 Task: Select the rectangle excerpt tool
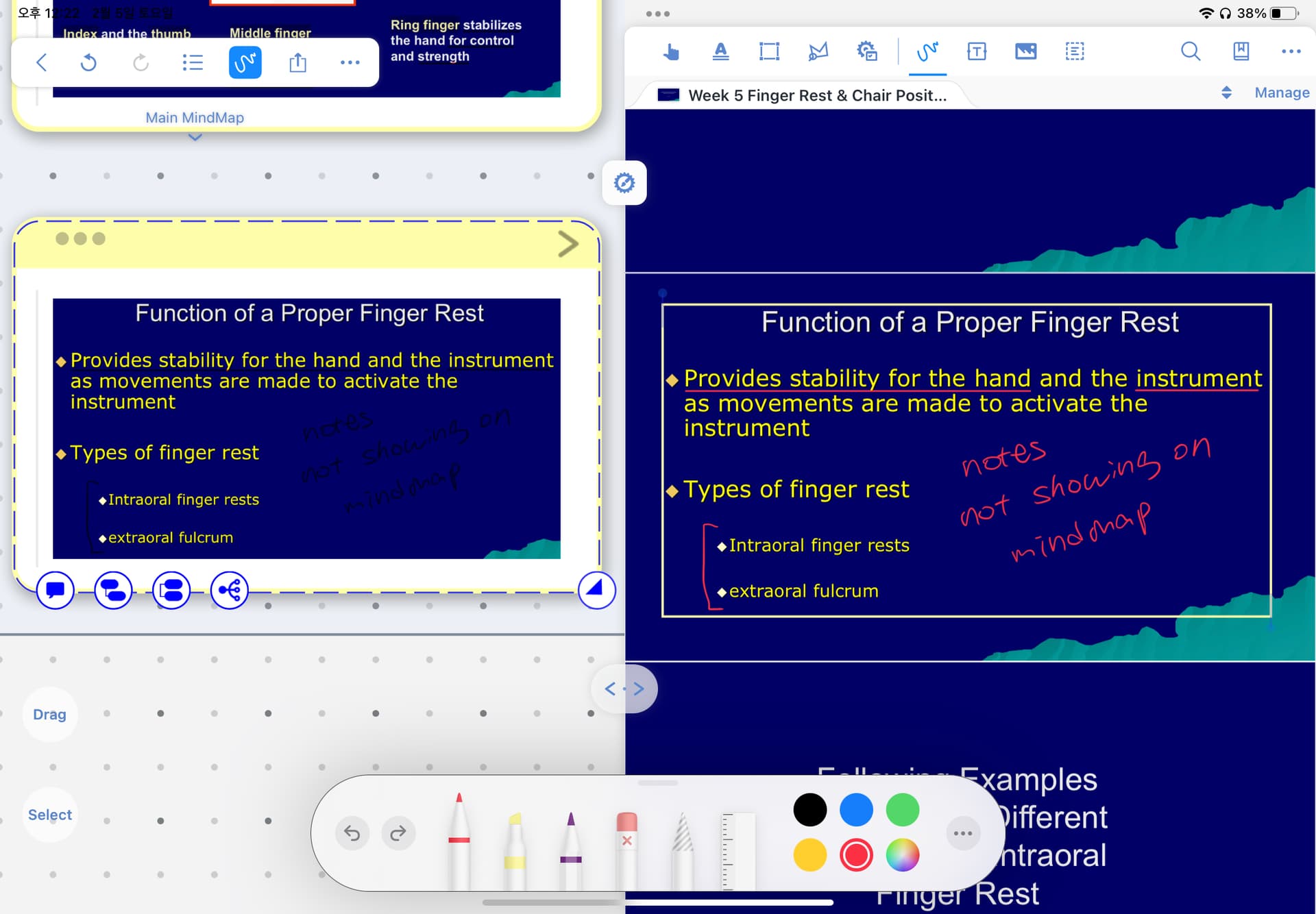pyautogui.click(x=769, y=51)
